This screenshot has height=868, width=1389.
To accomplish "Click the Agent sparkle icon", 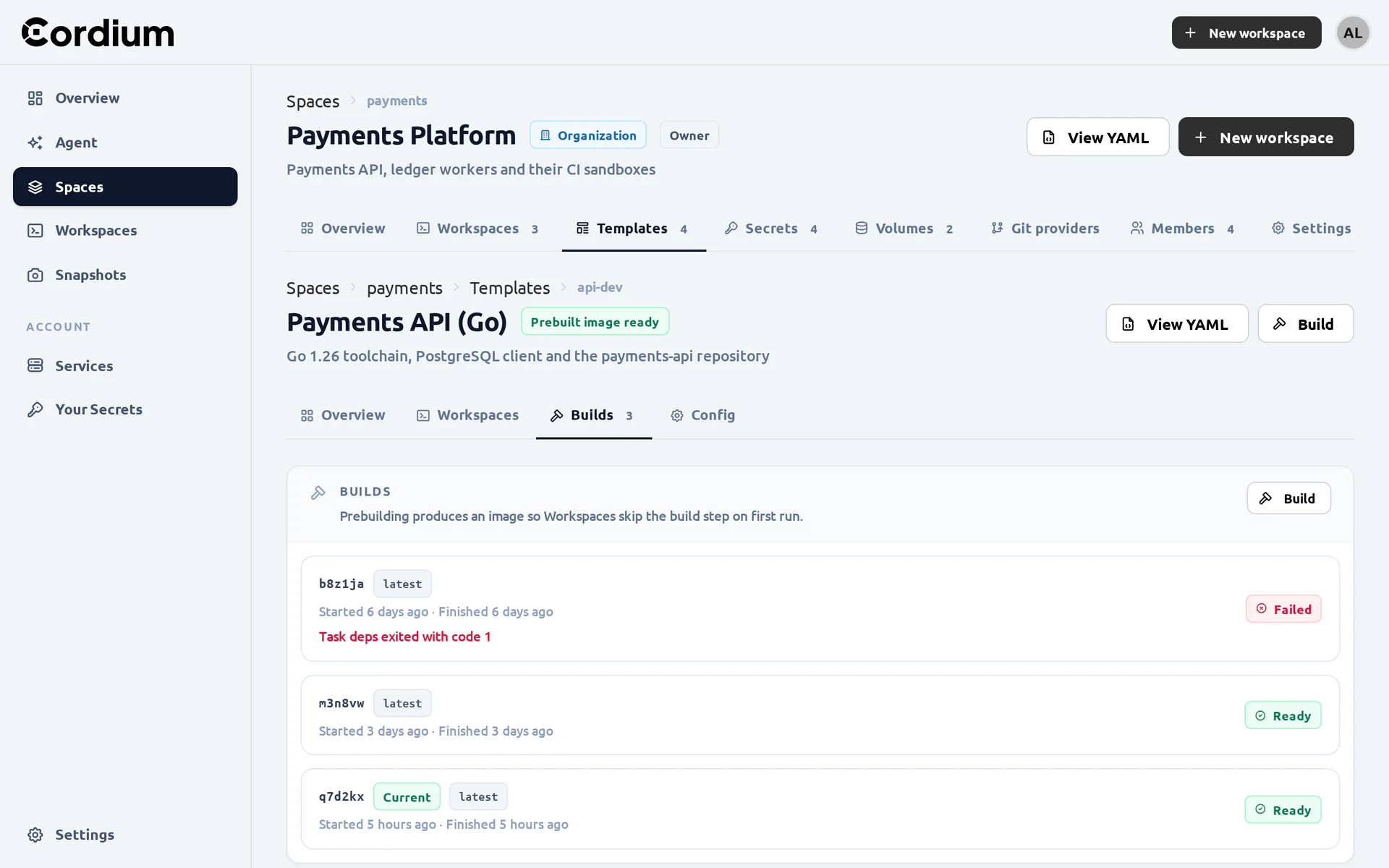I will click(35, 142).
